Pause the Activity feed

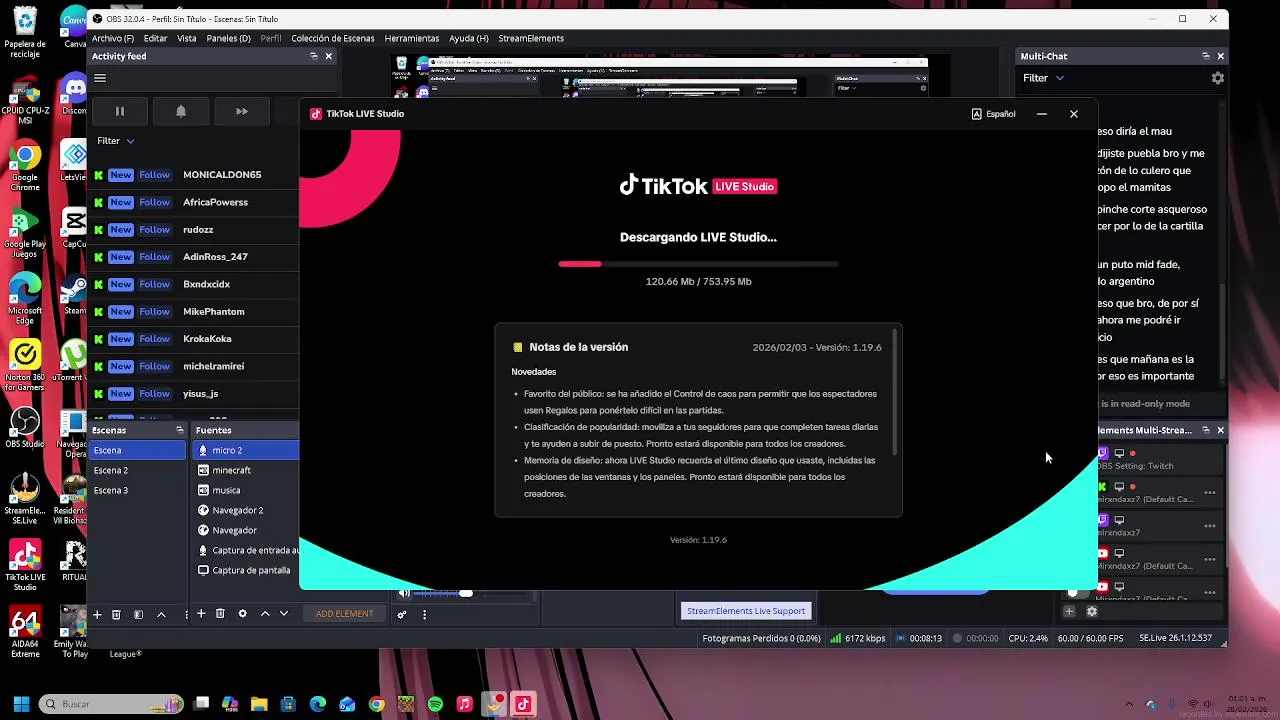coord(119,111)
